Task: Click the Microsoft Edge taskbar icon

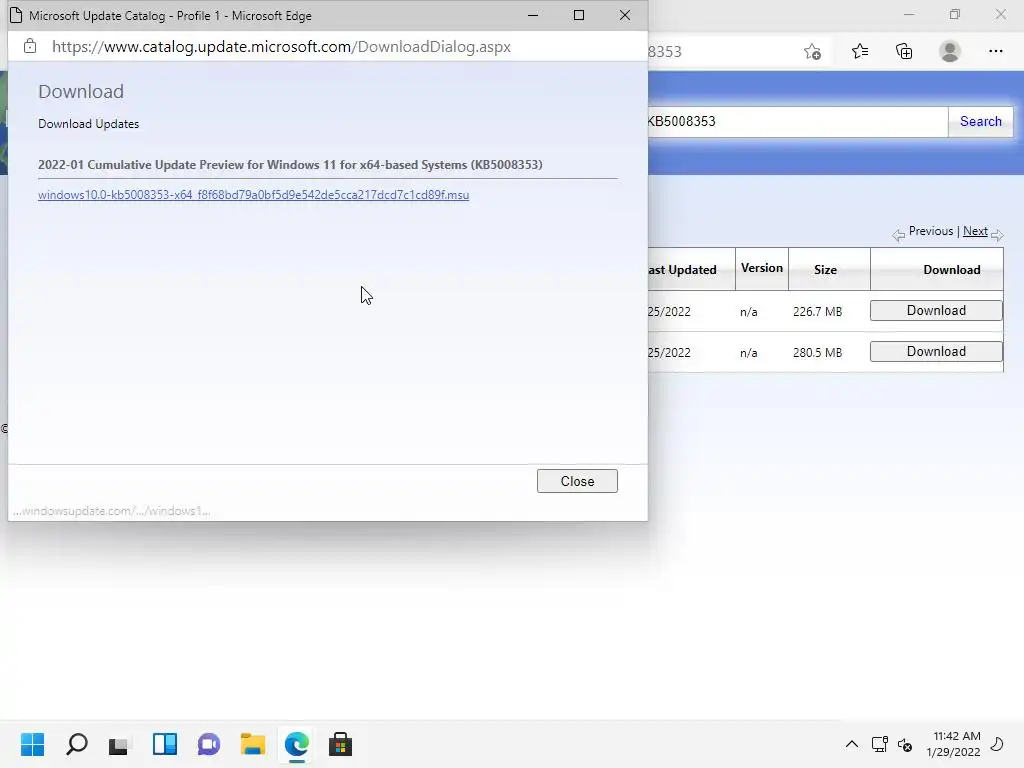Action: [296, 744]
